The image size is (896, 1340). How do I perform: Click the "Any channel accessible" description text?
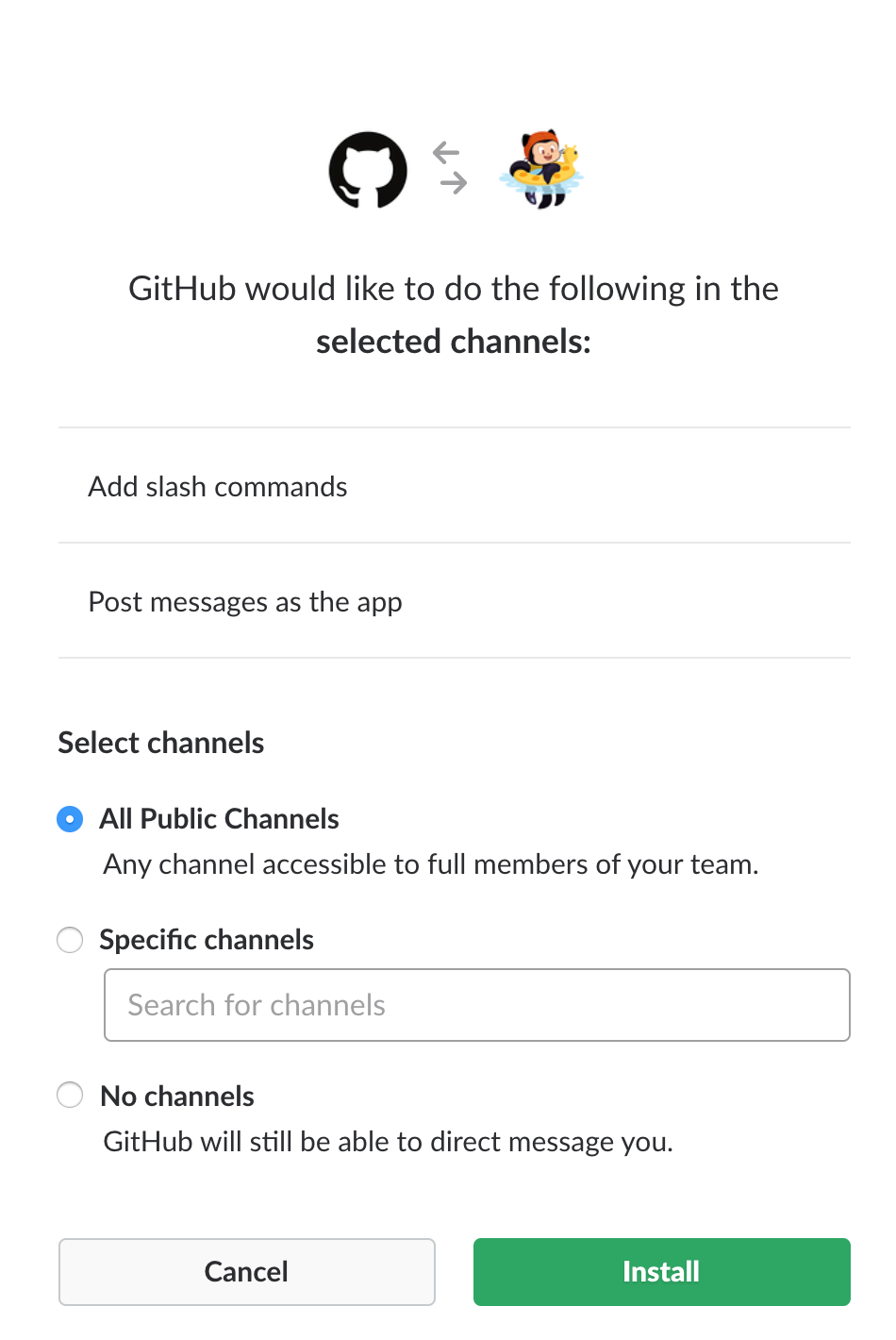[431, 864]
